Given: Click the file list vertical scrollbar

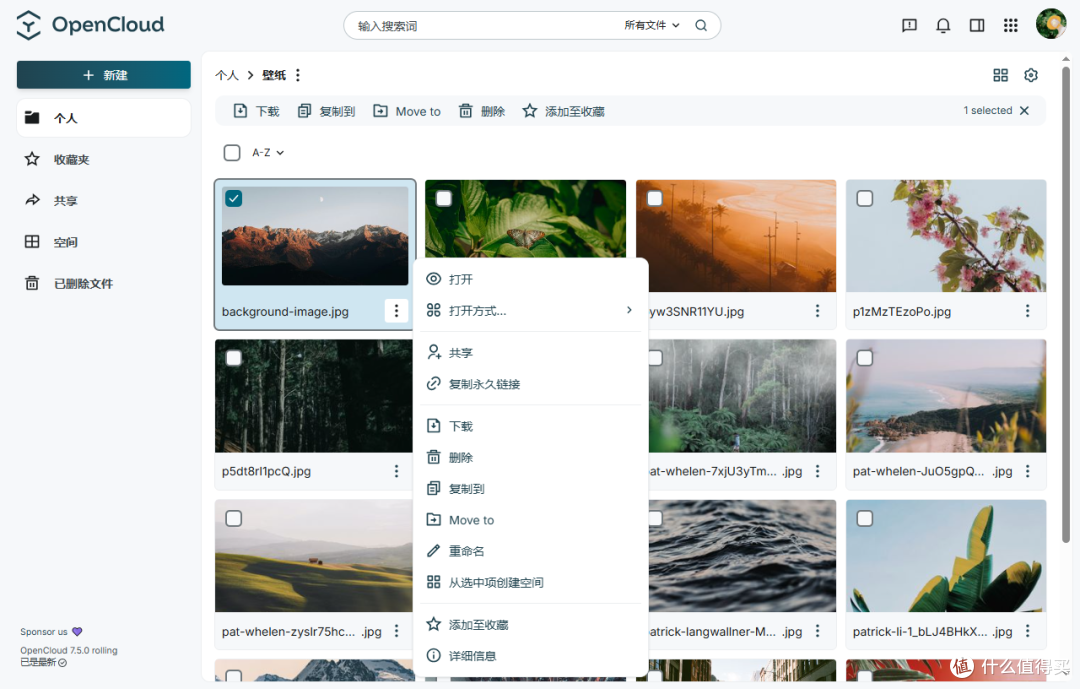Looking at the screenshot, I should click(x=1066, y=303).
